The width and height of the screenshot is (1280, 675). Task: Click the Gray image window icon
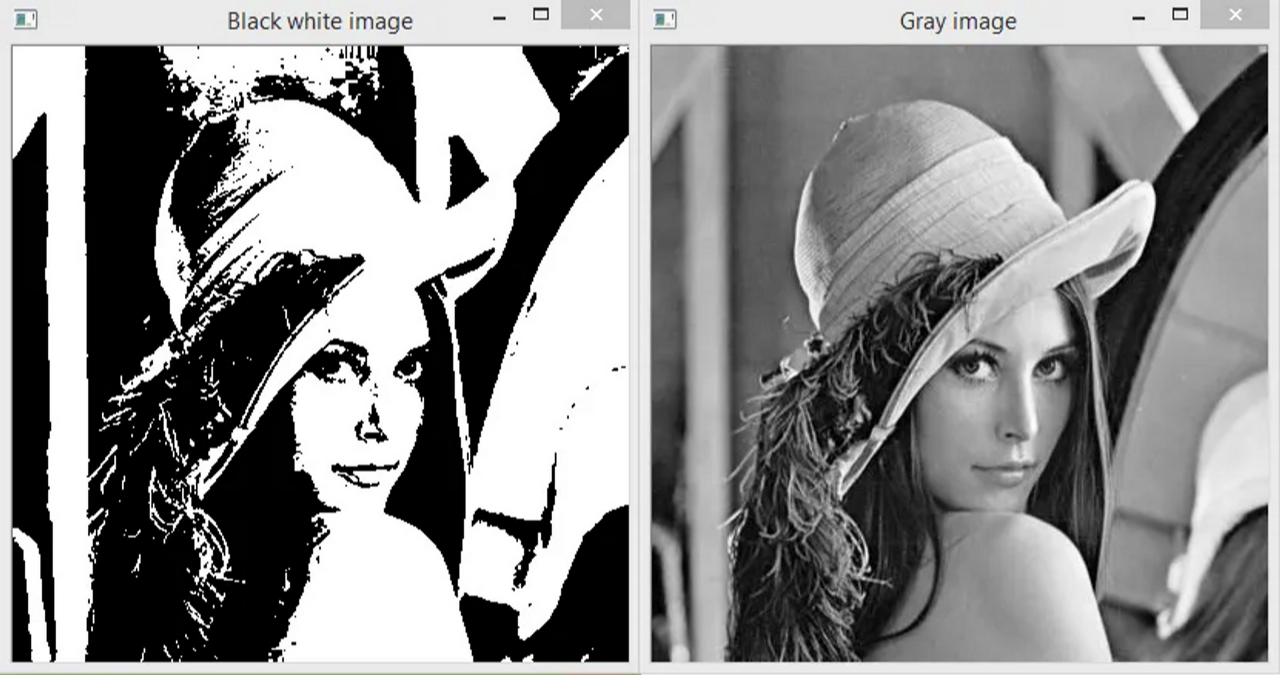click(665, 19)
